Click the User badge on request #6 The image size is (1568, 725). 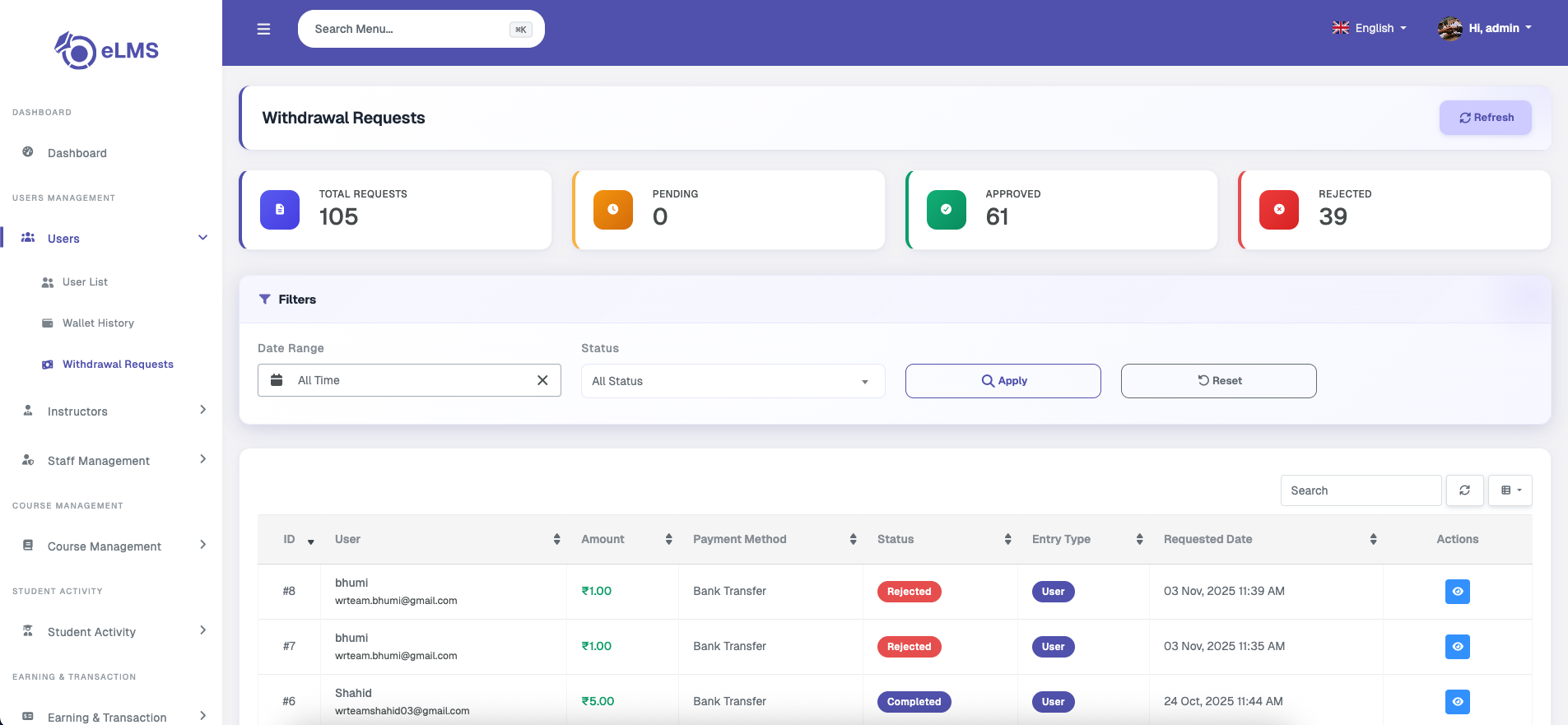[x=1054, y=702]
